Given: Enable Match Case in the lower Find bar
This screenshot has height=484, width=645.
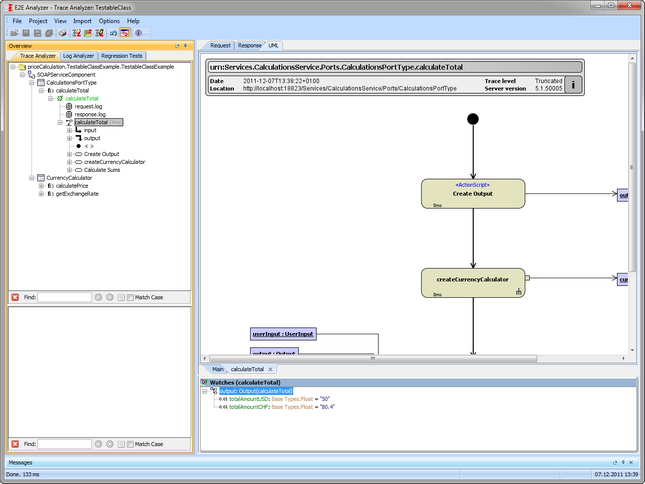Looking at the screenshot, I should 131,443.
